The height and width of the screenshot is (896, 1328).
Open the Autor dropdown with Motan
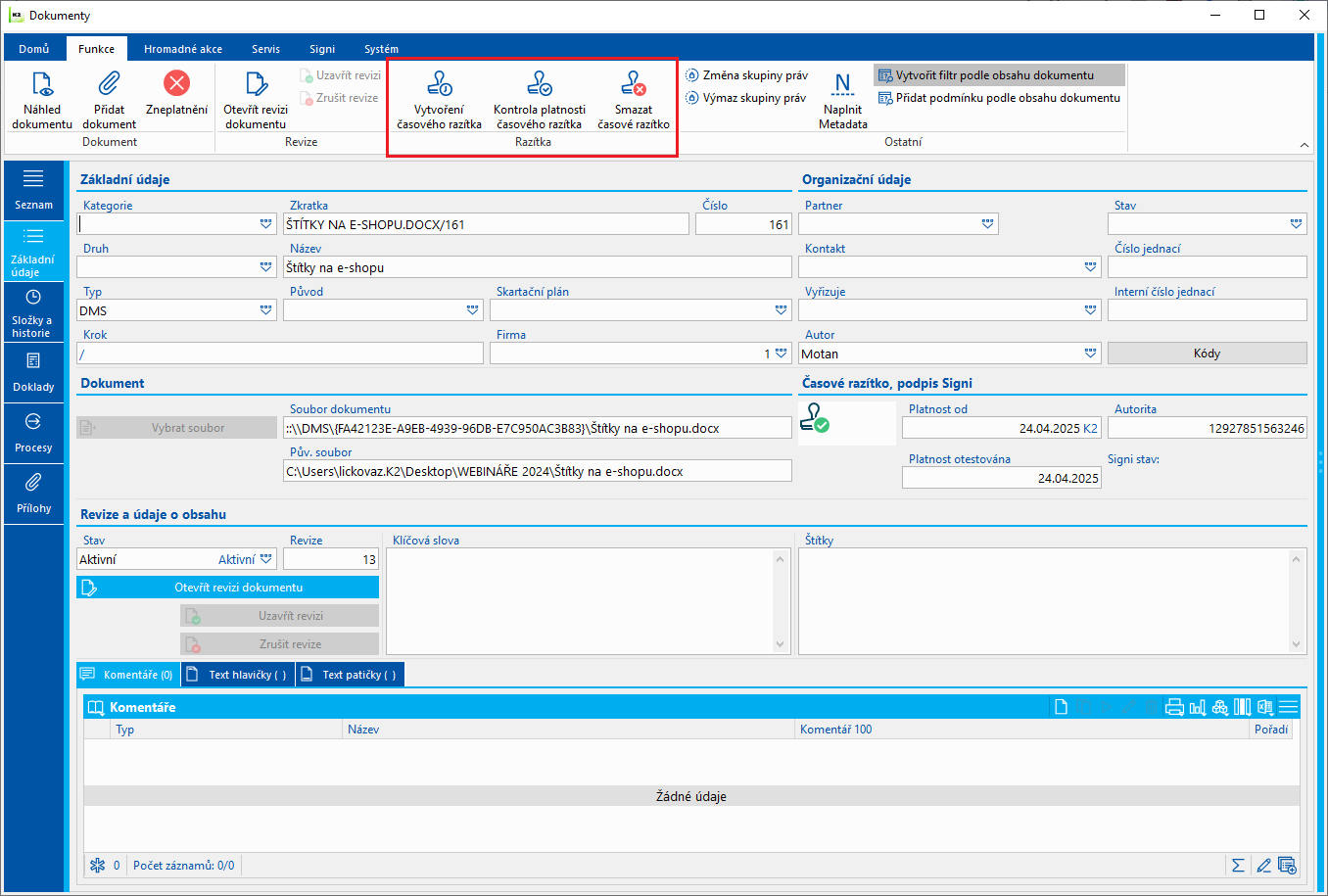click(x=1090, y=354)
